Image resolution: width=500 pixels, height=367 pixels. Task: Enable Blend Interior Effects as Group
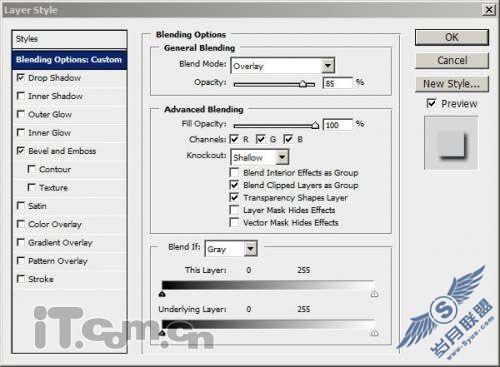coord(234,173)
